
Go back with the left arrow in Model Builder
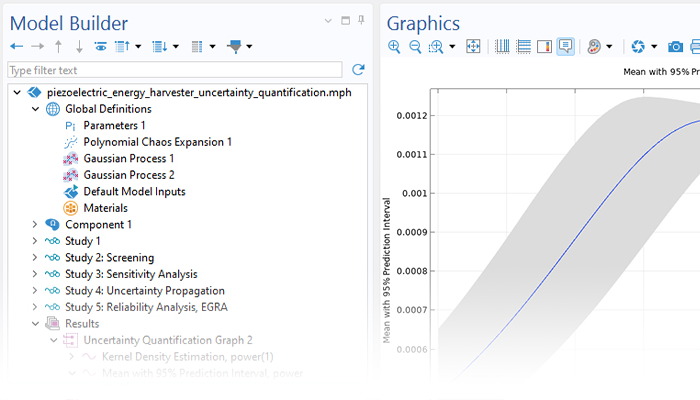point(17,46)
